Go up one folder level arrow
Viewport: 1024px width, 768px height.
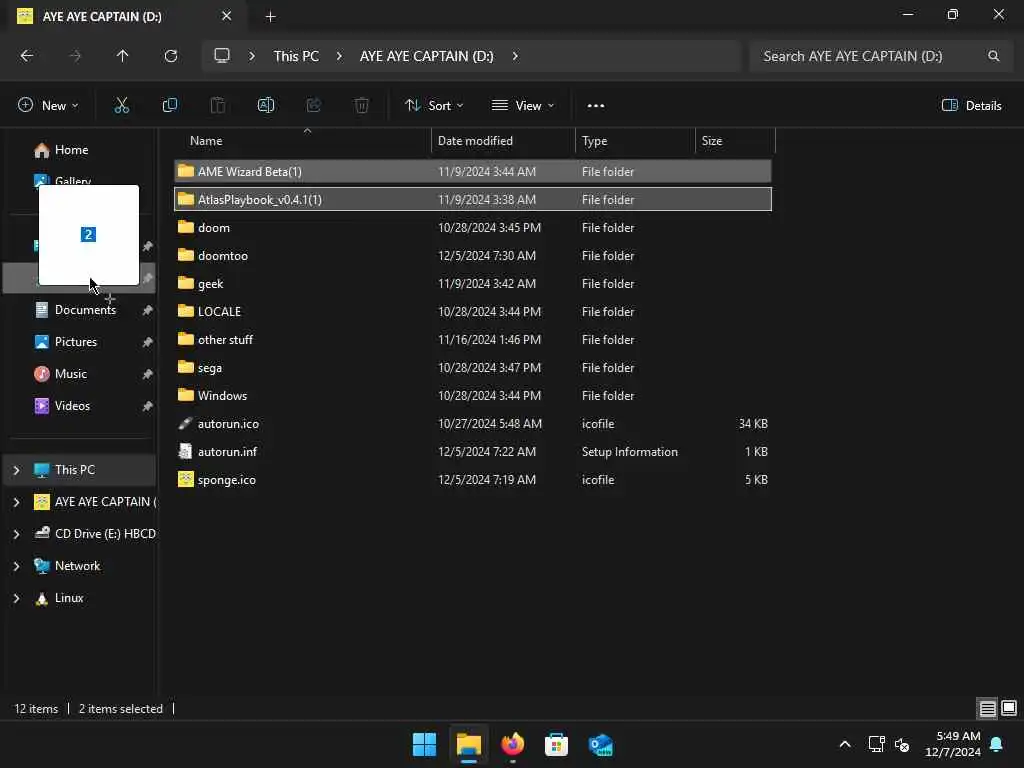(x=122, y=56)
